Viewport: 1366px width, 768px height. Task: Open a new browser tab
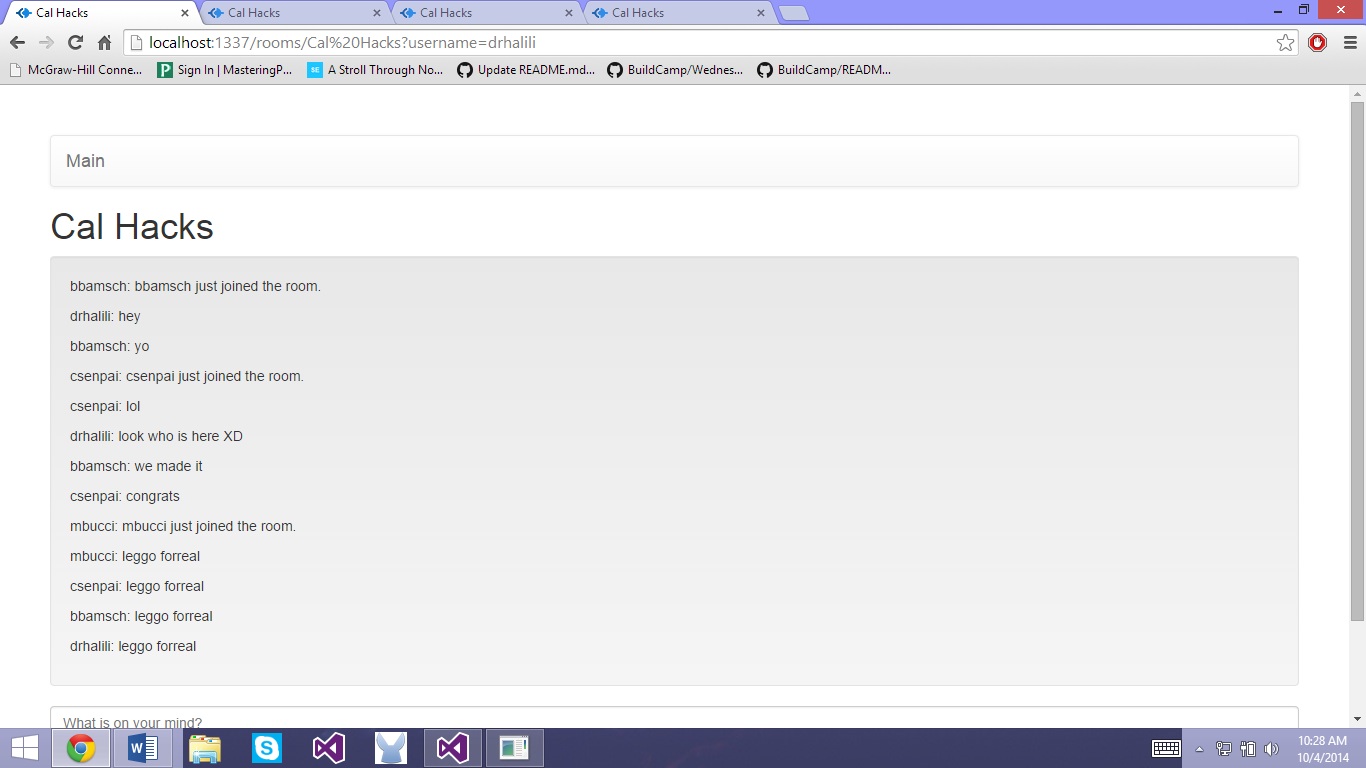pos(794,13)
